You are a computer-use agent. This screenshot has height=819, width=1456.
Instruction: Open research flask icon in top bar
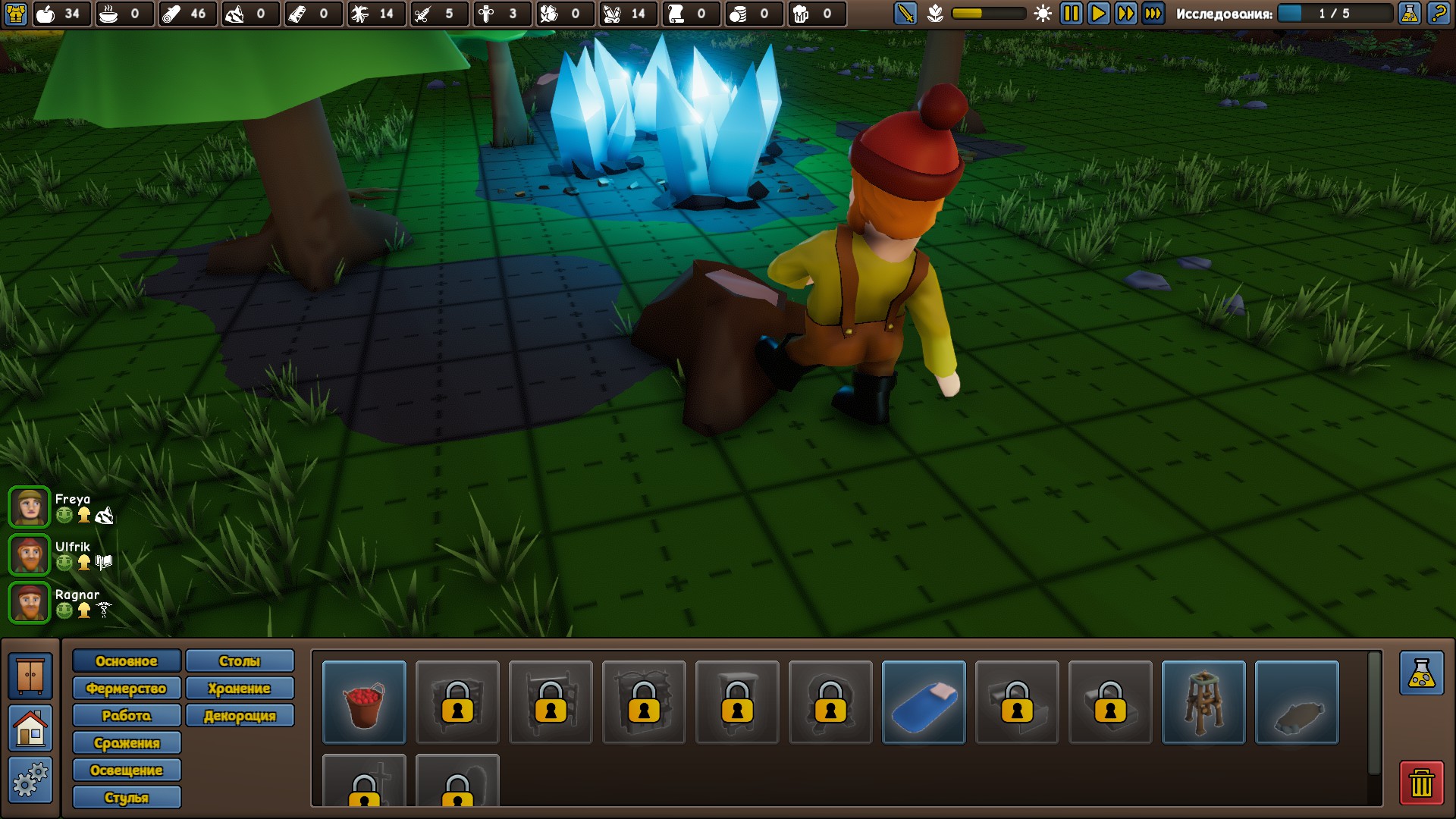[x=1409, y=14]
